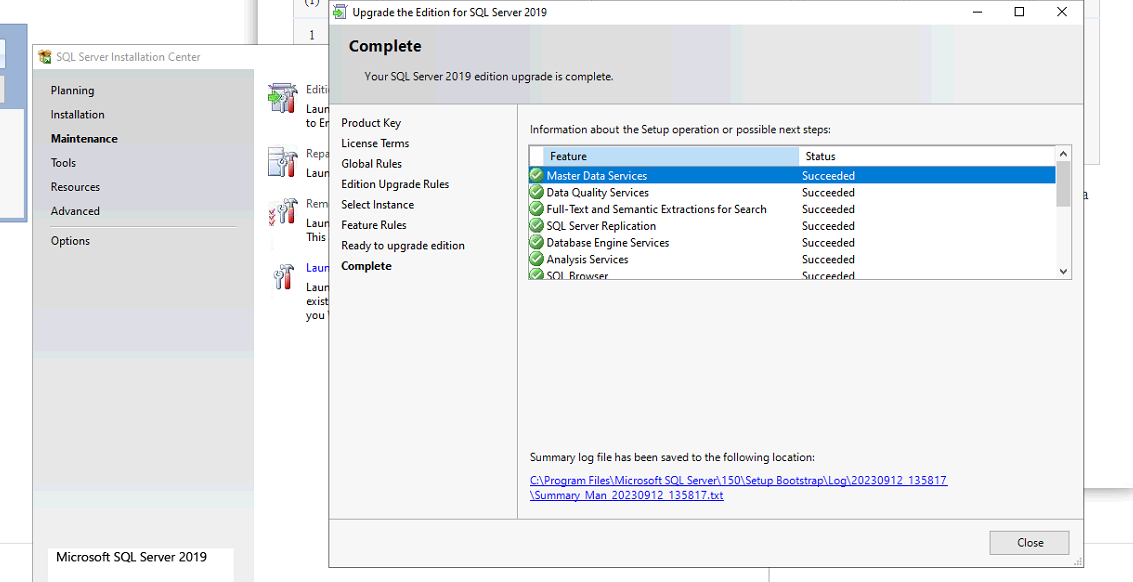
Task: Sort by the Status column header
Action: pos(925,156)
